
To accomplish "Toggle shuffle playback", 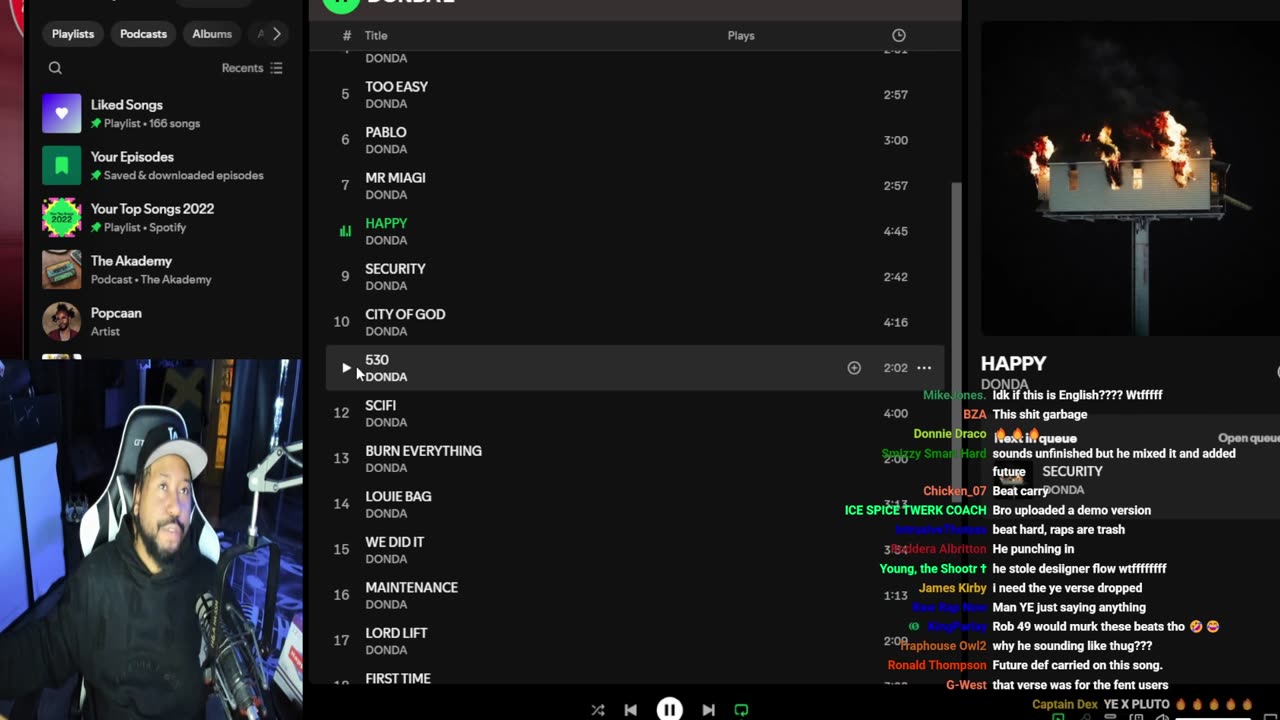I will (597, 710).
